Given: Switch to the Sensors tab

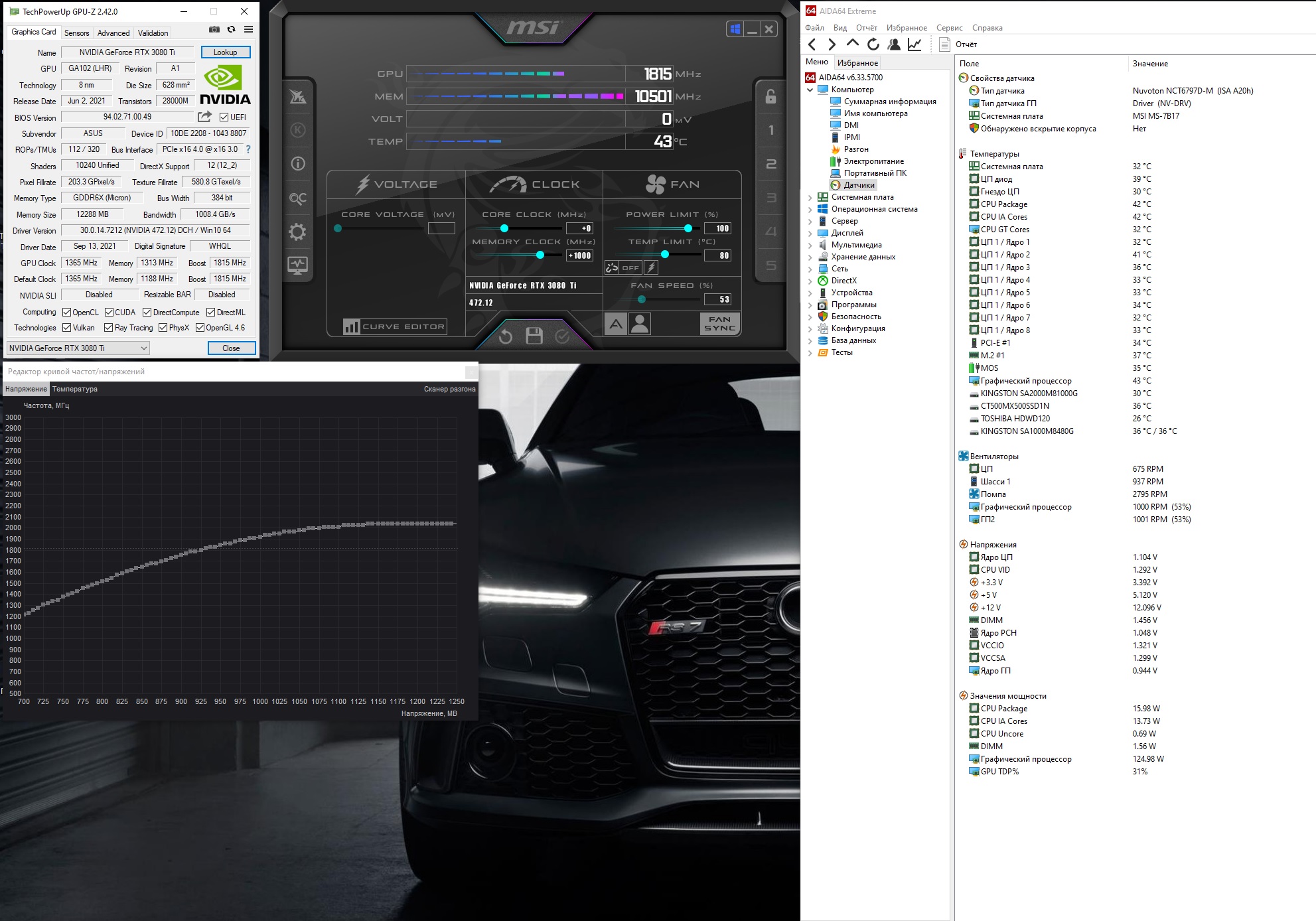Looking at the screenshot, I should click(76, 33).
